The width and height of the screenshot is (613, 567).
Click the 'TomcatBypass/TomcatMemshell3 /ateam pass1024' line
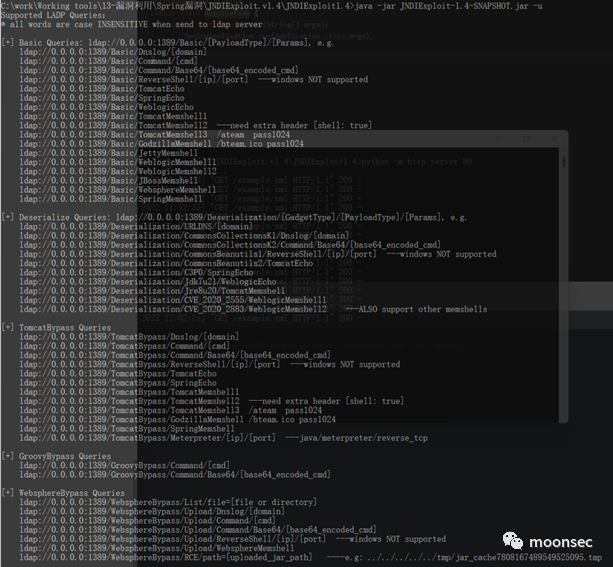170,411
